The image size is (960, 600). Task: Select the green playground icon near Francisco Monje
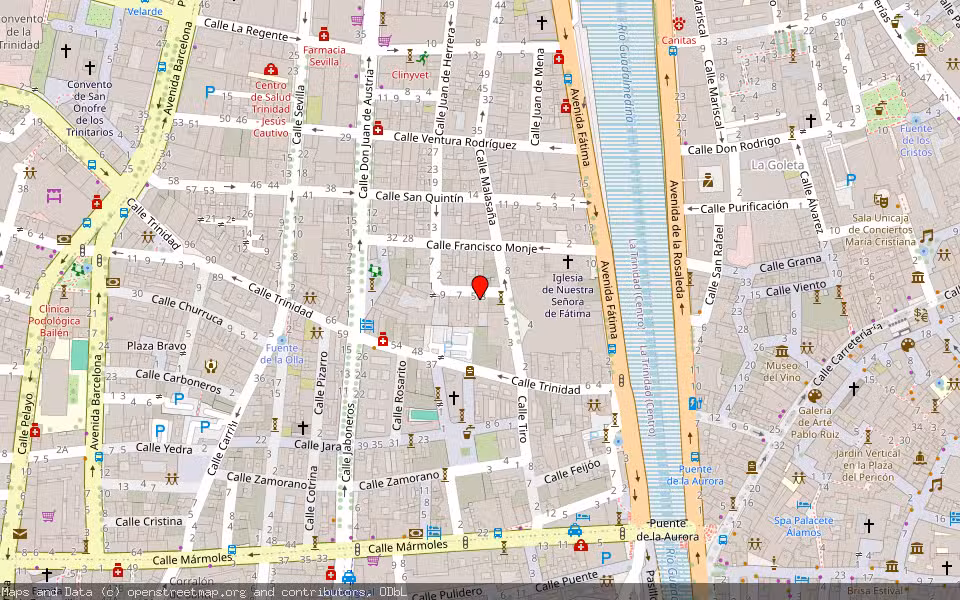tap(375, 271)
